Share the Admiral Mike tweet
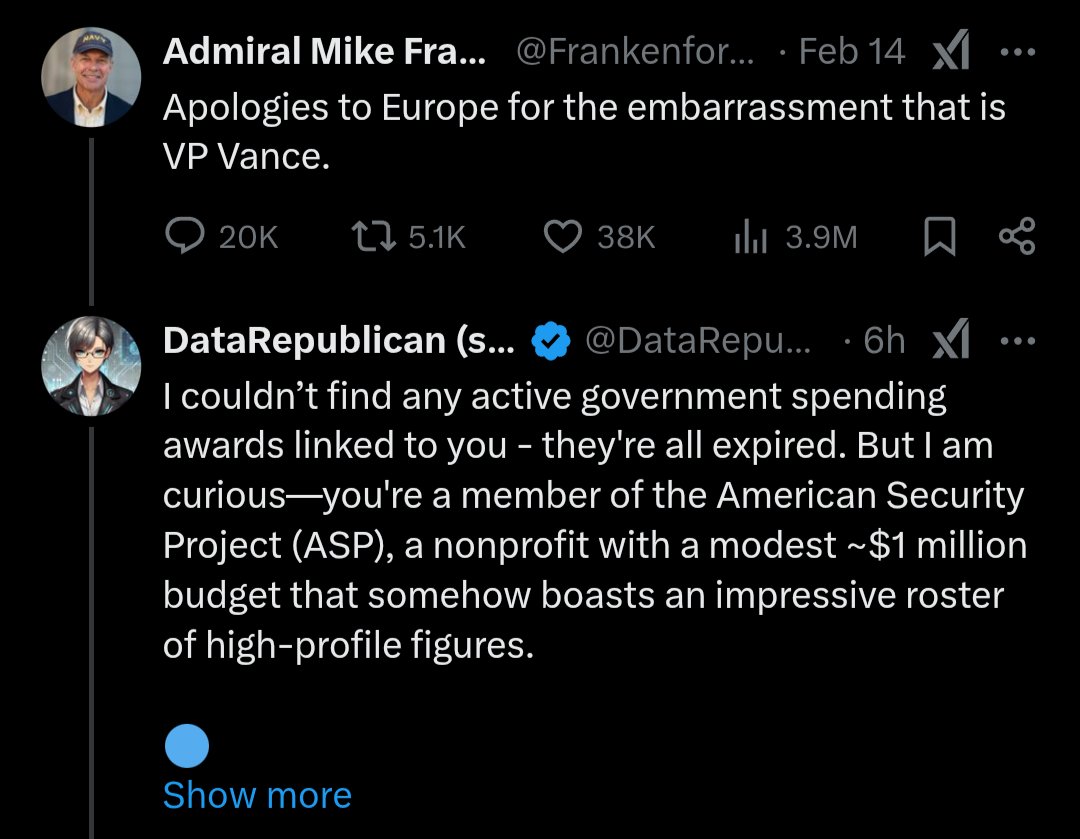This screenshot has width=1080, height=839. pos(1017,236)
